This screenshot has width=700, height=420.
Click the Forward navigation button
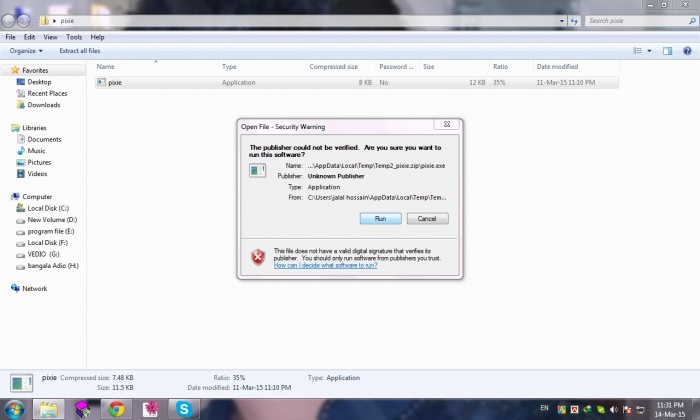24,21
